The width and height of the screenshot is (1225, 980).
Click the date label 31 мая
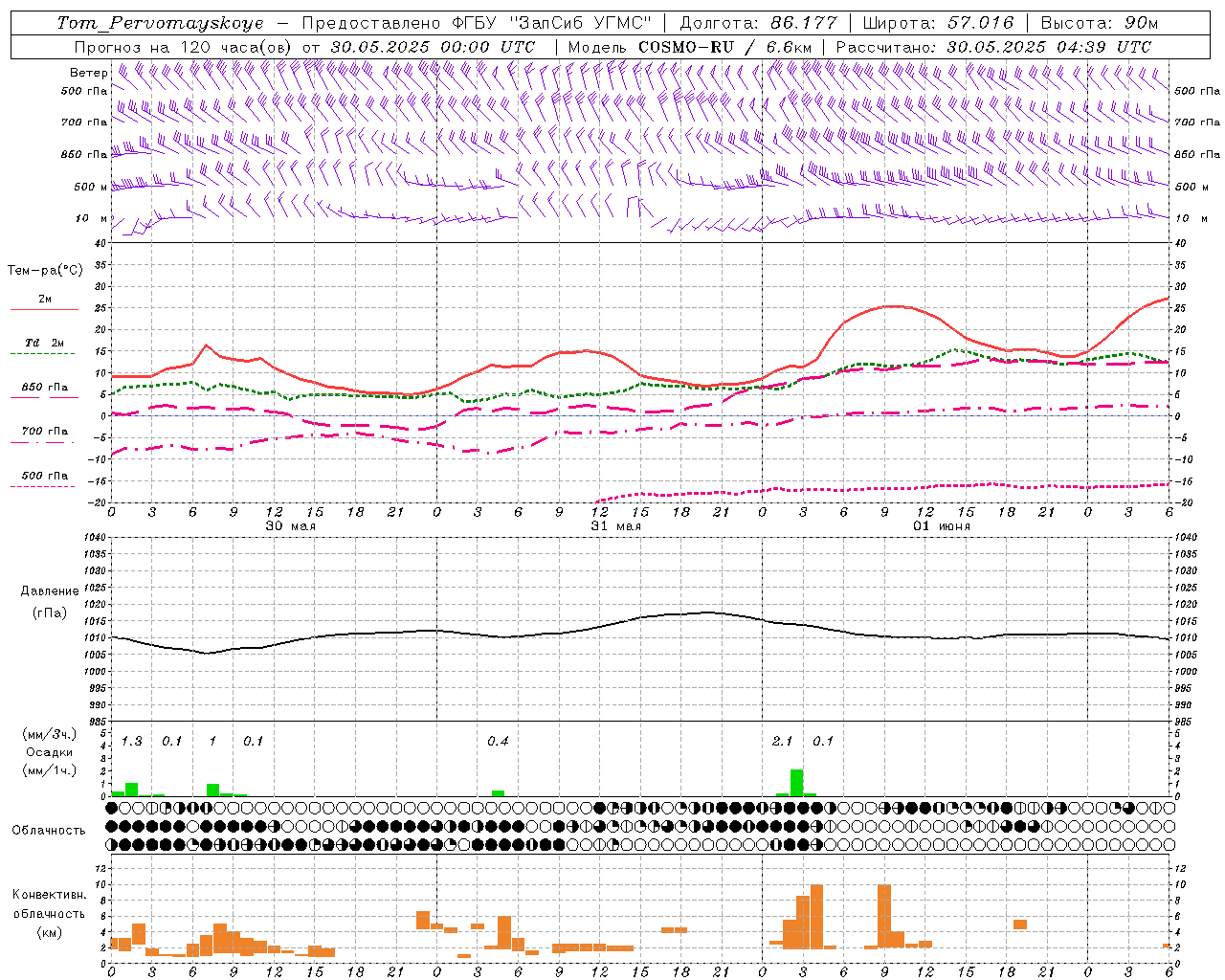point(615,526)
